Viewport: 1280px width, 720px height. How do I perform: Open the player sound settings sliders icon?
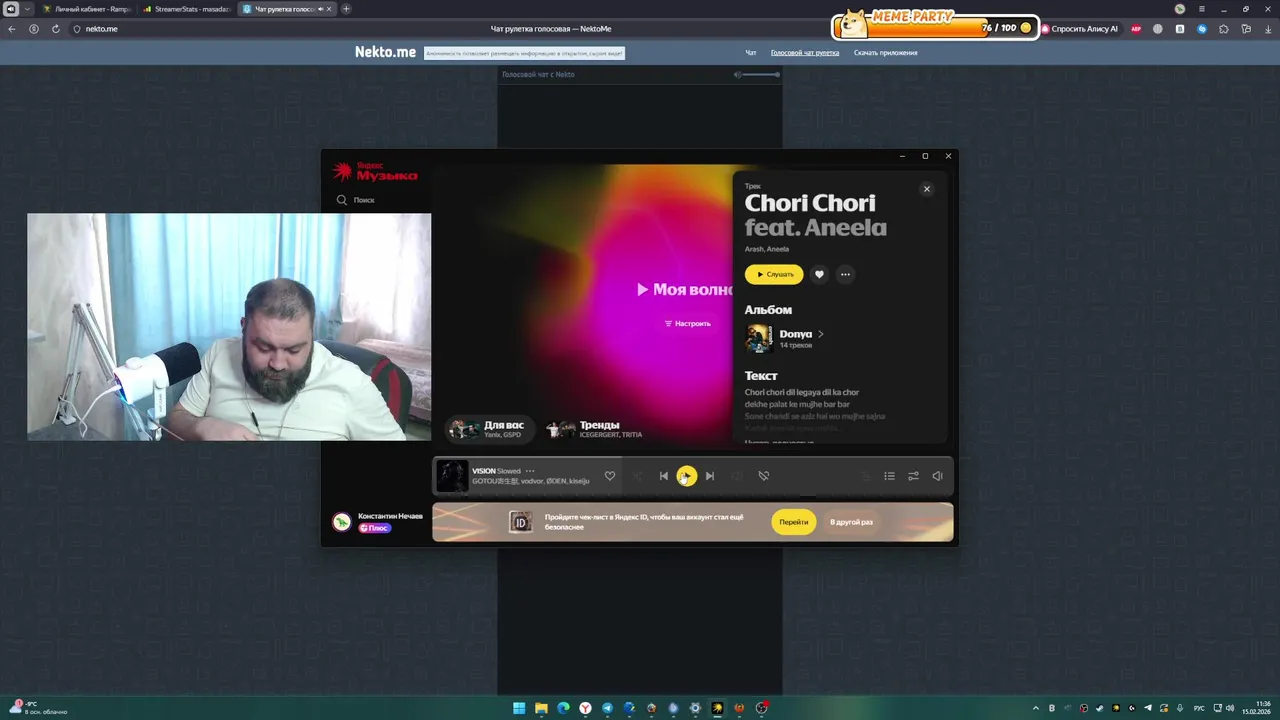coord(913,476)
